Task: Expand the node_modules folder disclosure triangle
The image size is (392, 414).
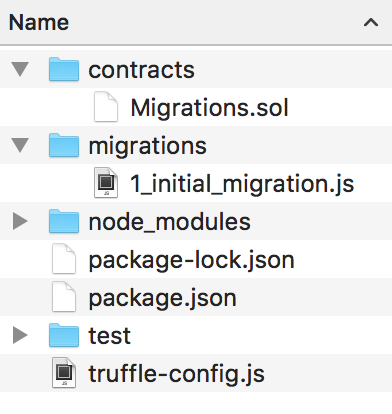Action: [x=20, y=221]
